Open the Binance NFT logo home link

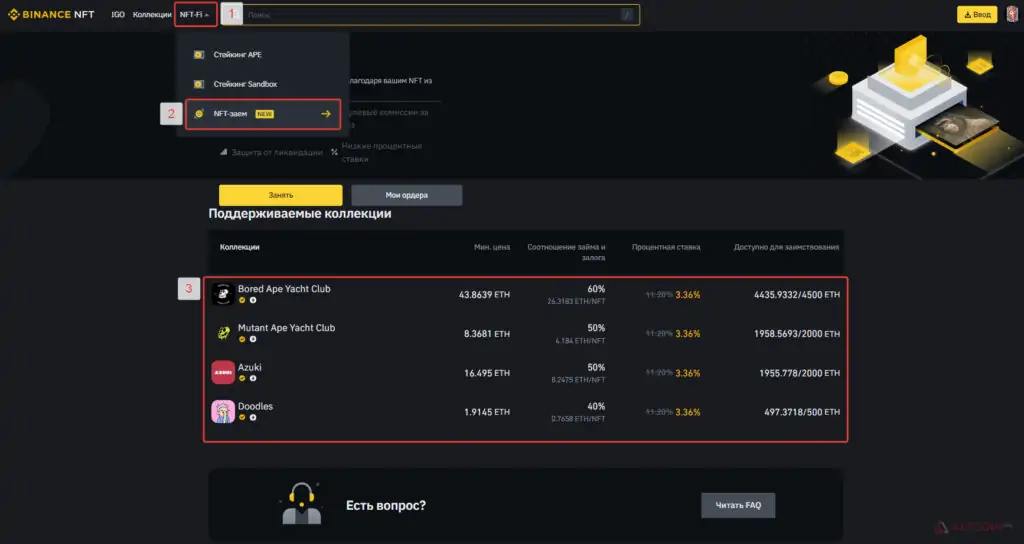(x=51, y=14)
